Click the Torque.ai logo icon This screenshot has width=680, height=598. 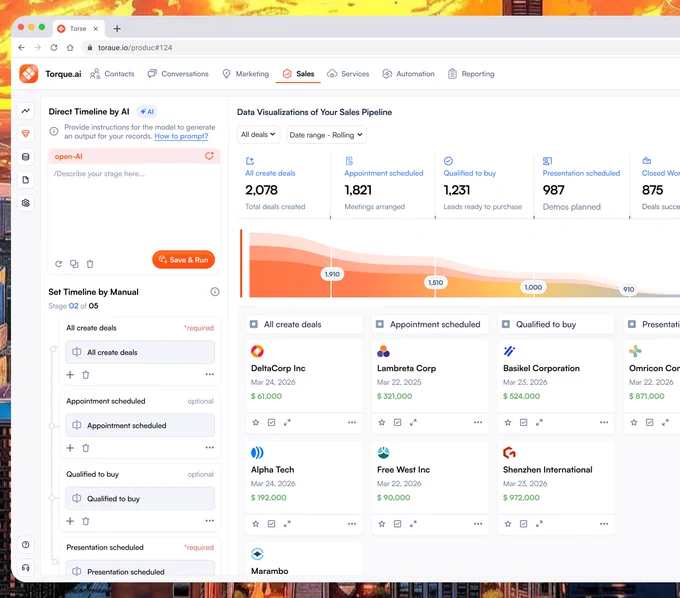(29, 74)
